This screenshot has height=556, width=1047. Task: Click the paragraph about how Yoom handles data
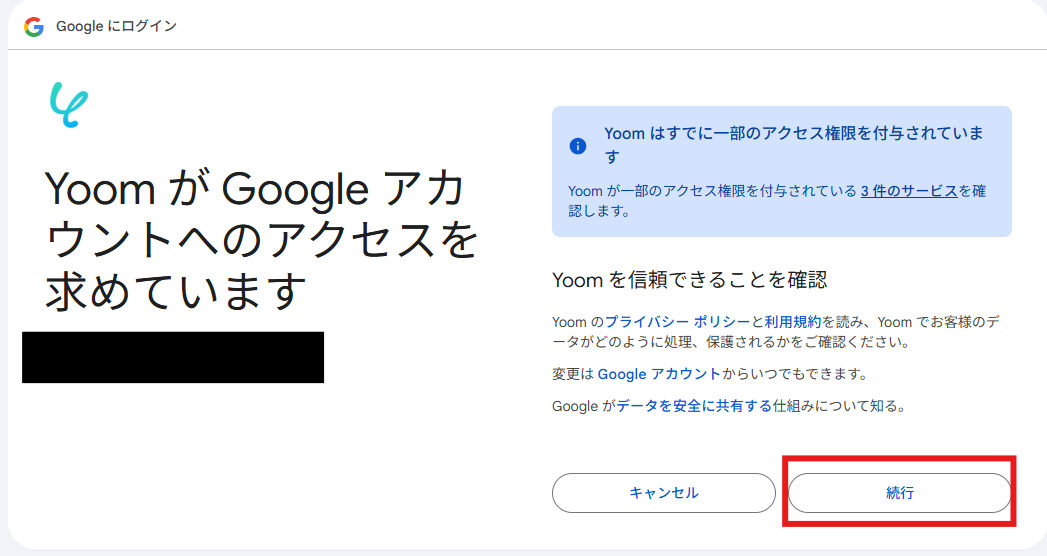[x=780, y=342]
